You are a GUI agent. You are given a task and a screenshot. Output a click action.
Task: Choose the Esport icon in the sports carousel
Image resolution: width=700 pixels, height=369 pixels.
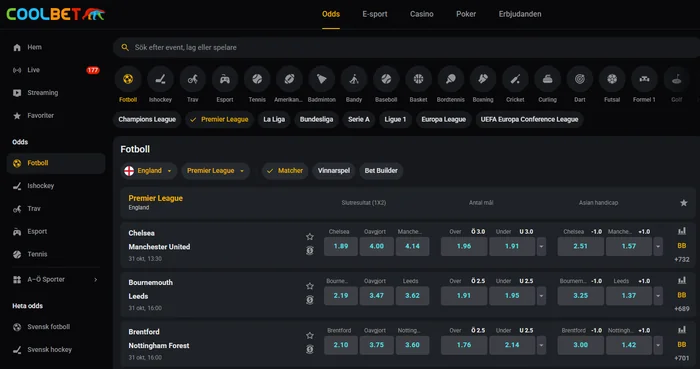225,79
